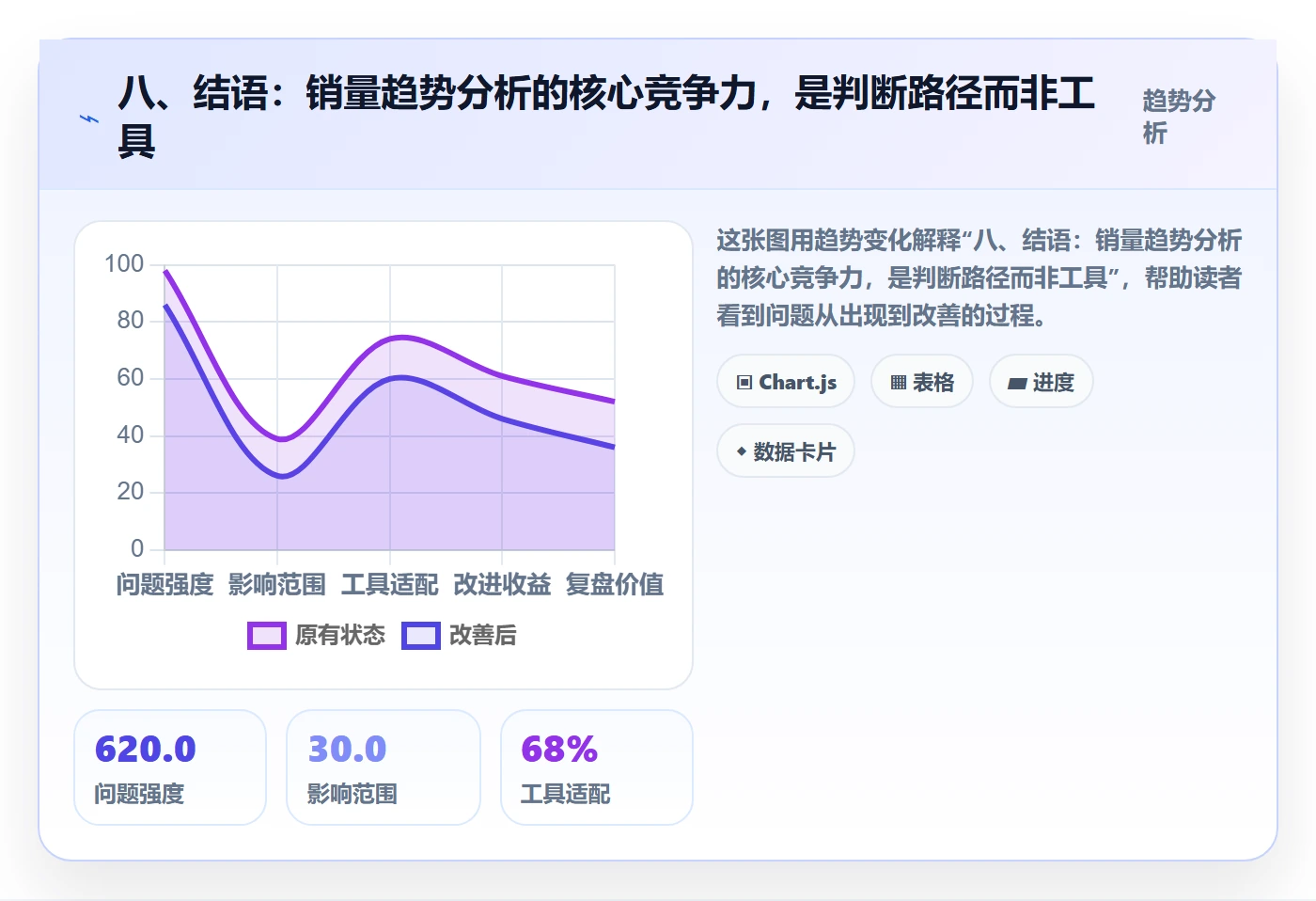
Task: Click the 改善后 legend label
Action: (x=483, y=636)
